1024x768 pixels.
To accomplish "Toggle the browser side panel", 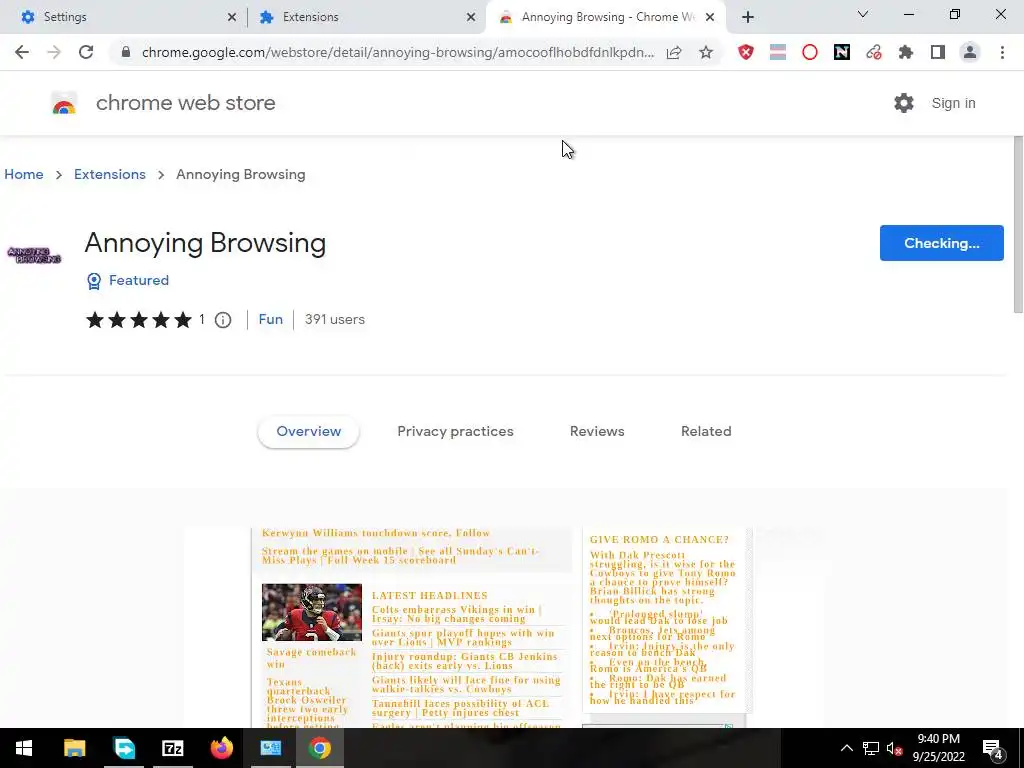I will [x=938, y=52].
